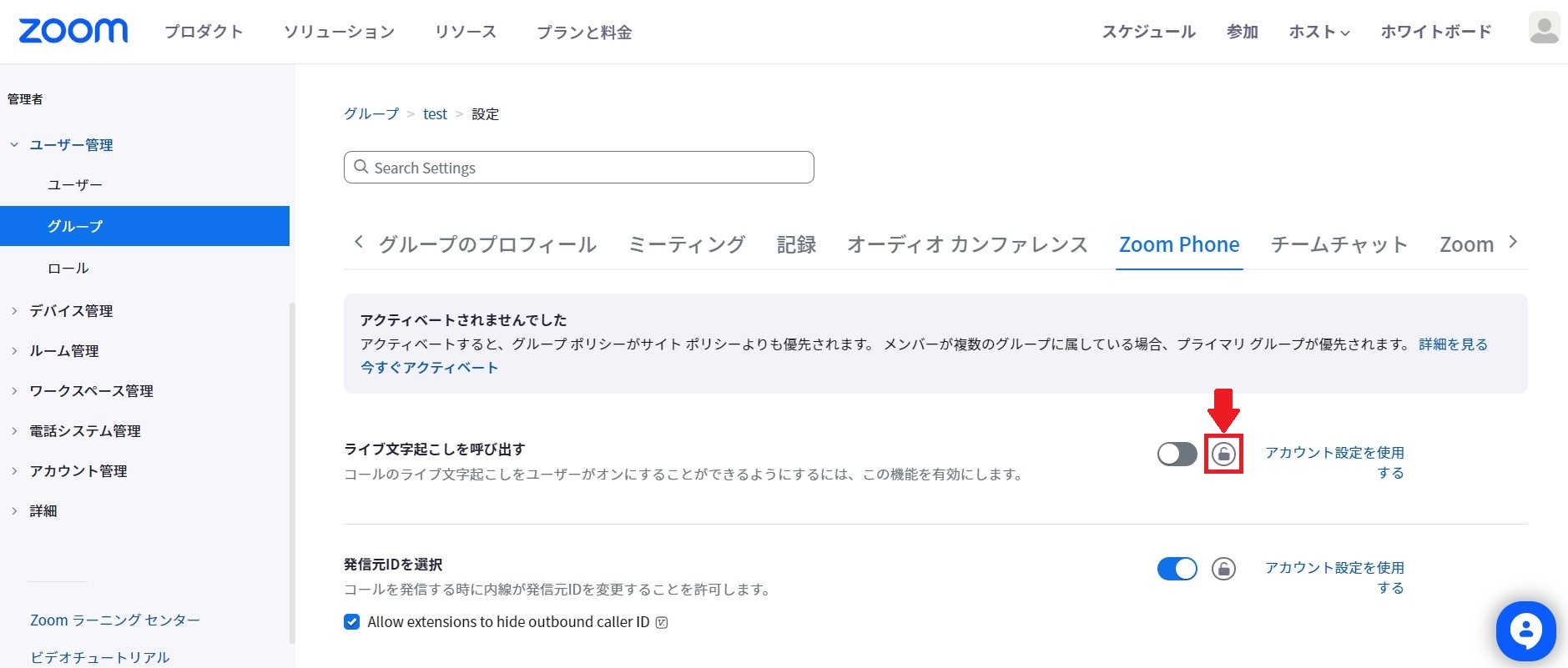Switch to the グループのプロフィール tab

pyautogui.click(x=487, y=244)
